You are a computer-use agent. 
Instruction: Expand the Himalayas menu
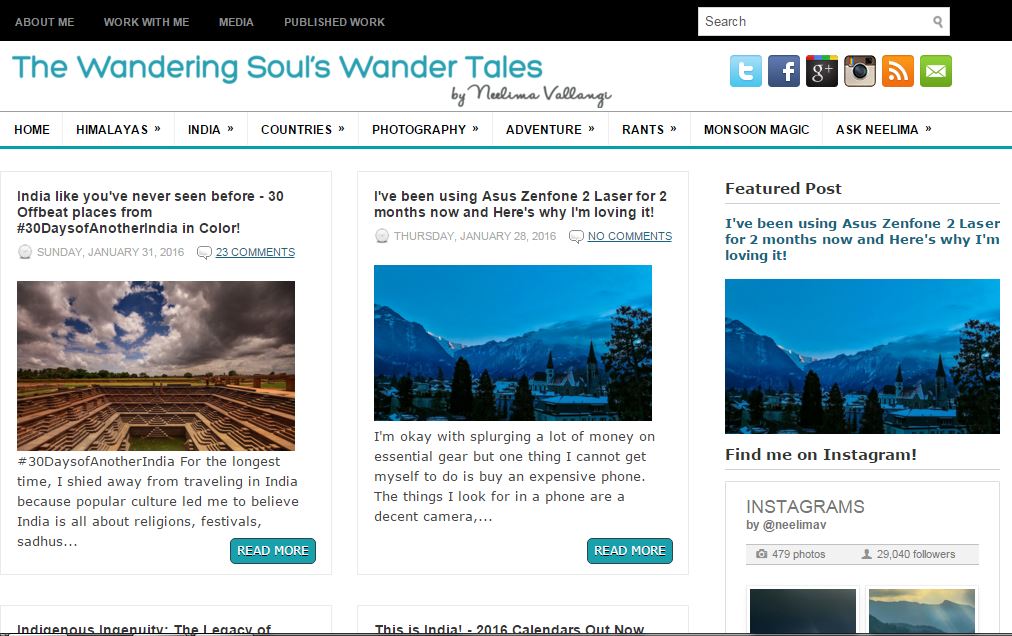(118, 129)
